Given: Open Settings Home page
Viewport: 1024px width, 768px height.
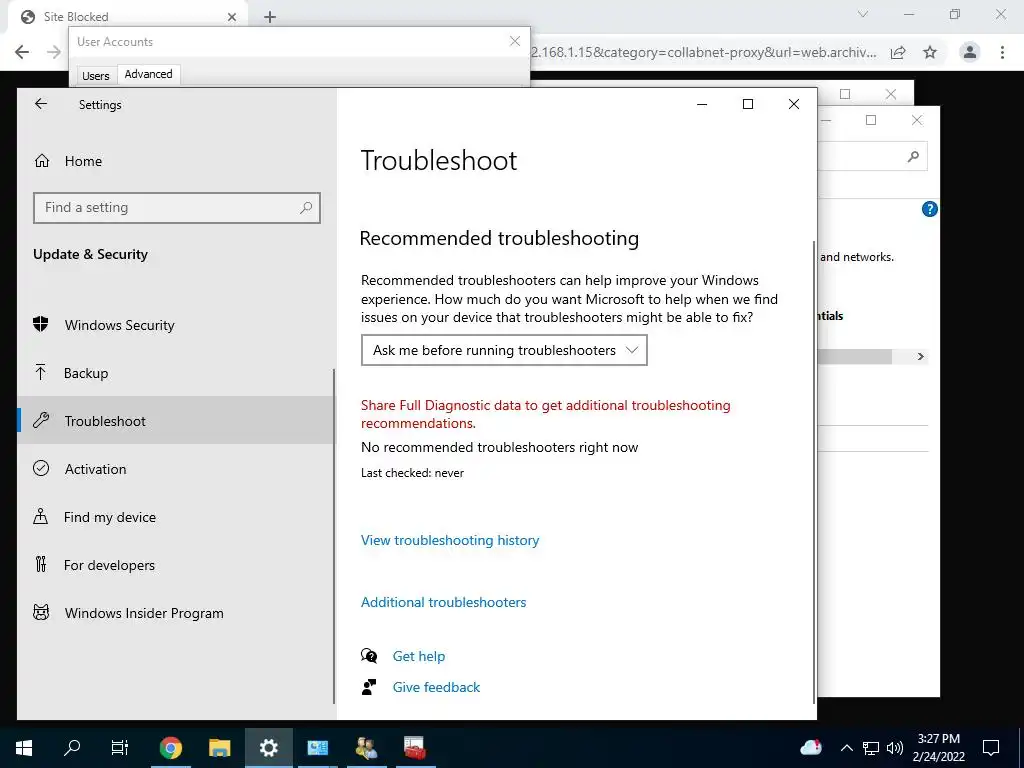Looking at the screenshot, I should point(83,161).
